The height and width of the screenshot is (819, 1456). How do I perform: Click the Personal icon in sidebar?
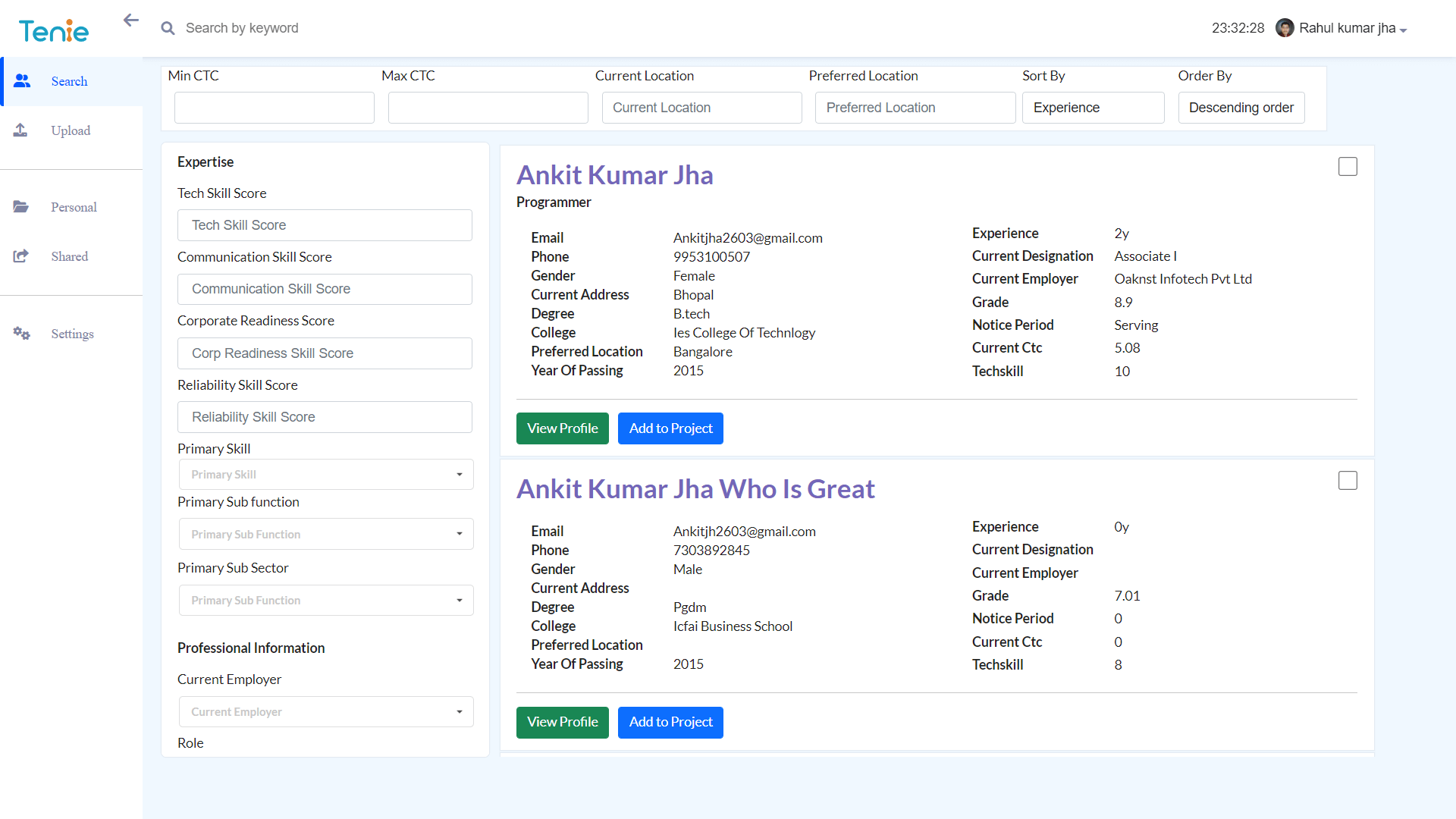coord(21,207)
